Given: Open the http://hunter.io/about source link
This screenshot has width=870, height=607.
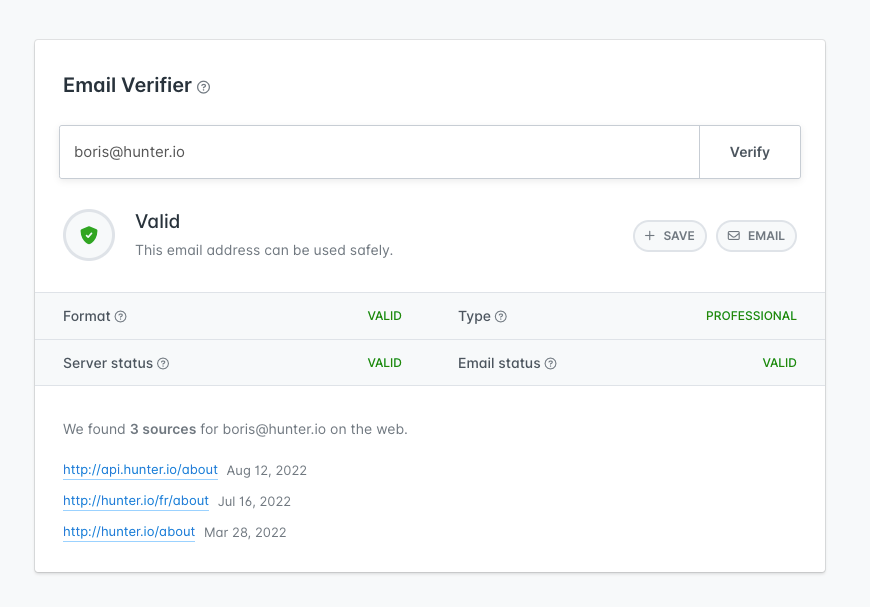Looking at the screenshot, I should 129,532.
